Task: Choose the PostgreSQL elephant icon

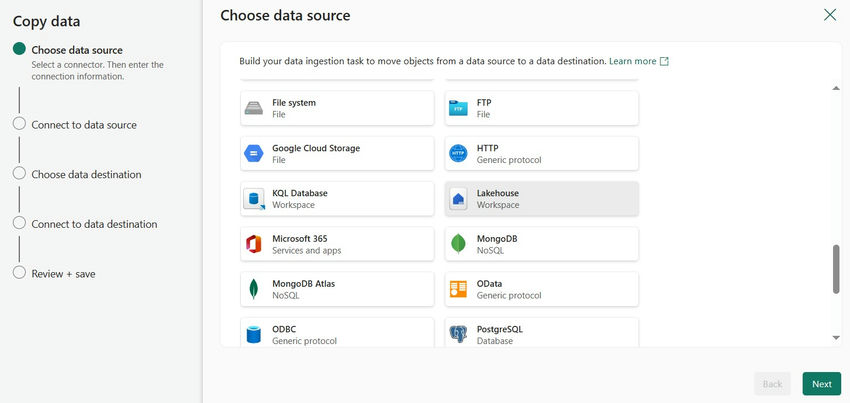Action: pyautogui.click(x=458, y=334)
